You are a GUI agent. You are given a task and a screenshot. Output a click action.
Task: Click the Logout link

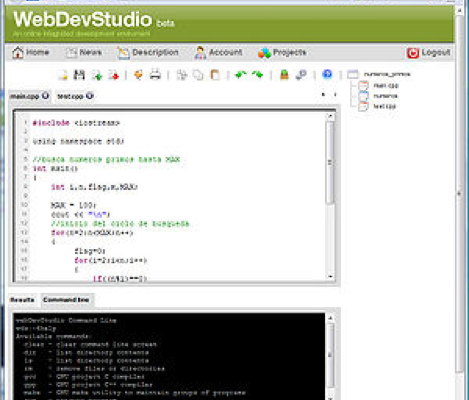(436, 52)
